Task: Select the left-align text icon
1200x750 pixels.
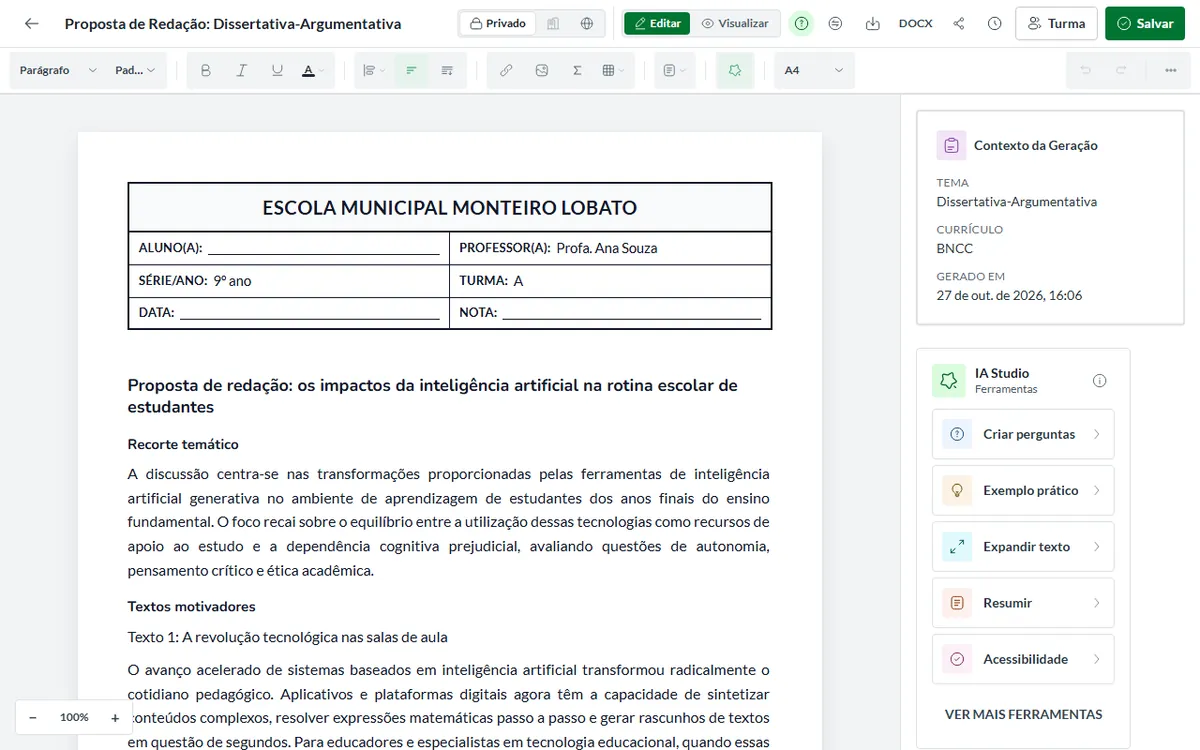Action: (410, 71)
